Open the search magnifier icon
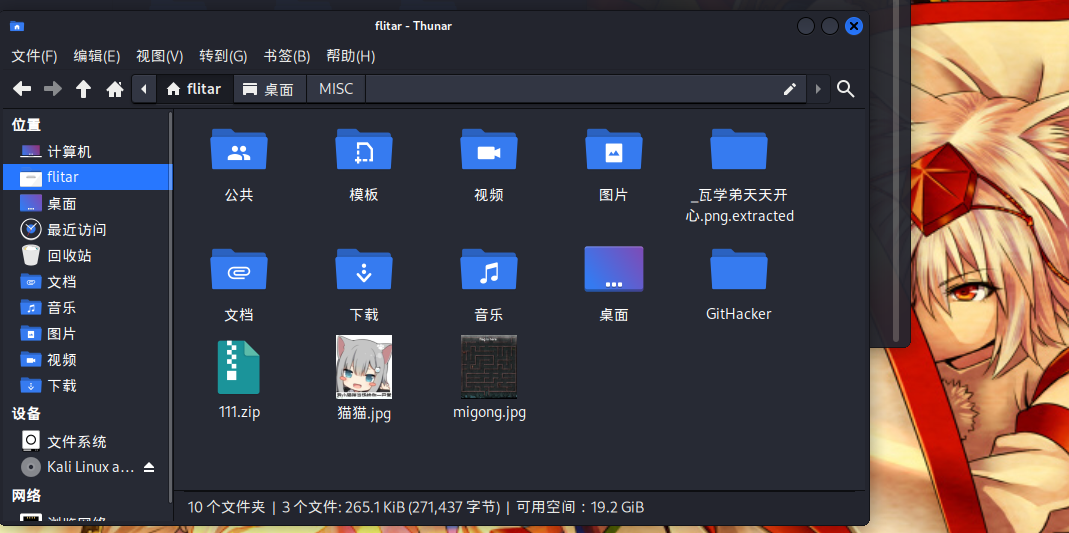 click(845, 89)
